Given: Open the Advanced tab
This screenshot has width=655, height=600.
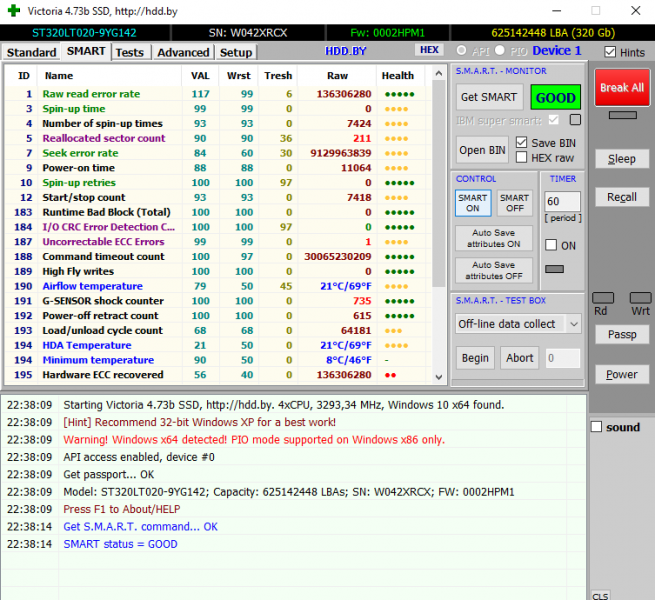Looking at the screenshot, I should [x=183, y=52].
